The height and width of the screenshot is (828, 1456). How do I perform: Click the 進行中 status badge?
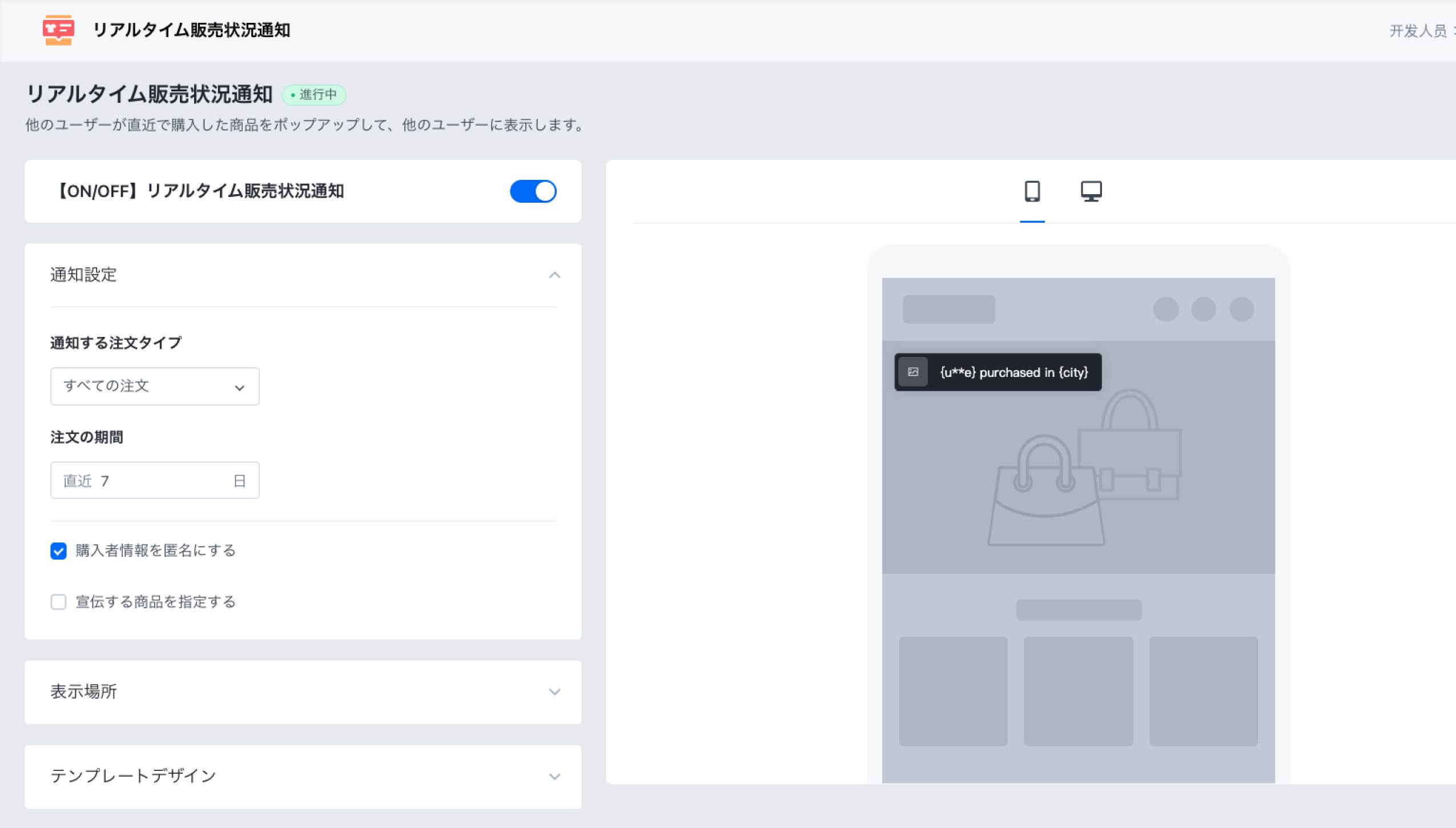[x=314, y=95]
